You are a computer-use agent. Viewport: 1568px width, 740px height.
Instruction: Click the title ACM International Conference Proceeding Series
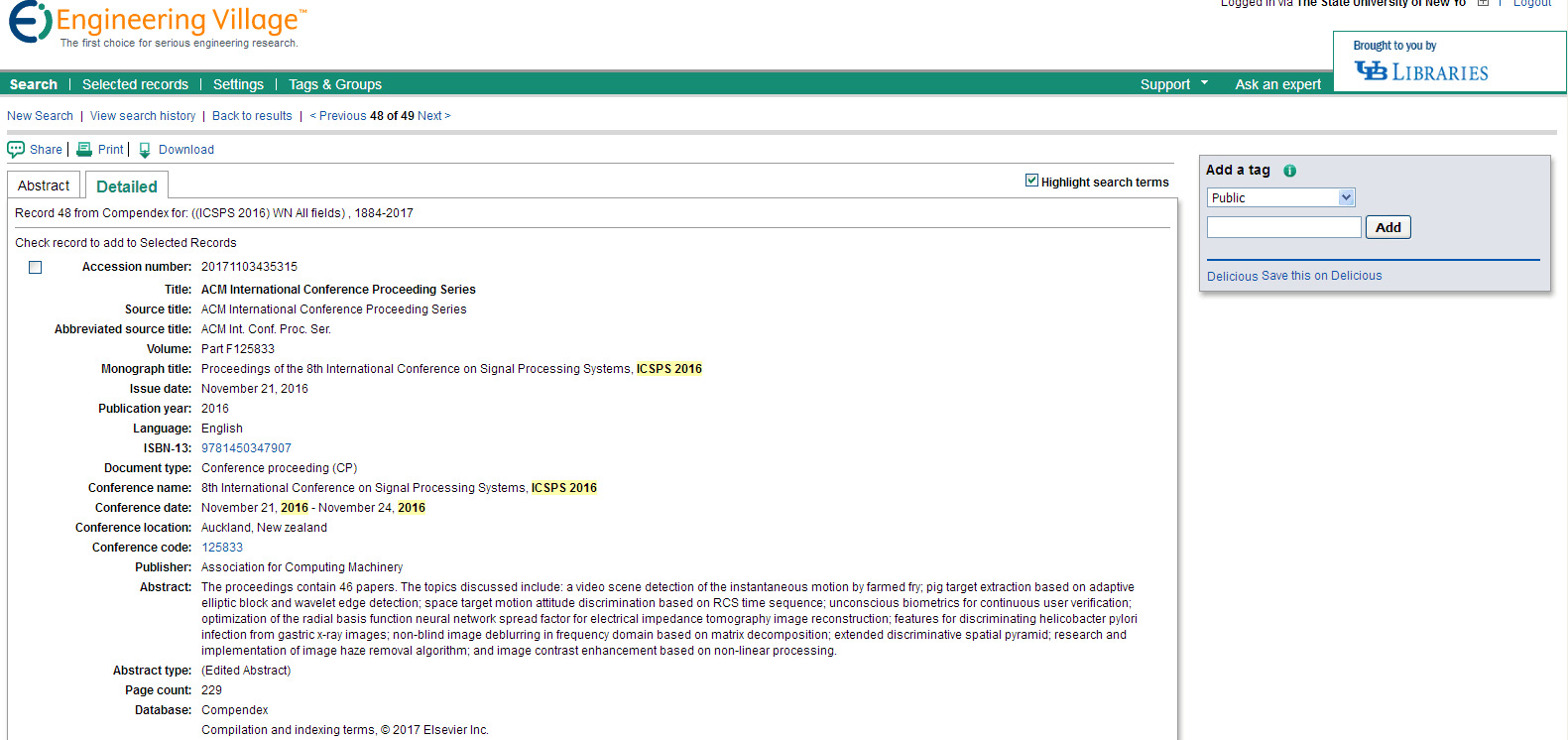pyautogui.click(x=338, y=290)
